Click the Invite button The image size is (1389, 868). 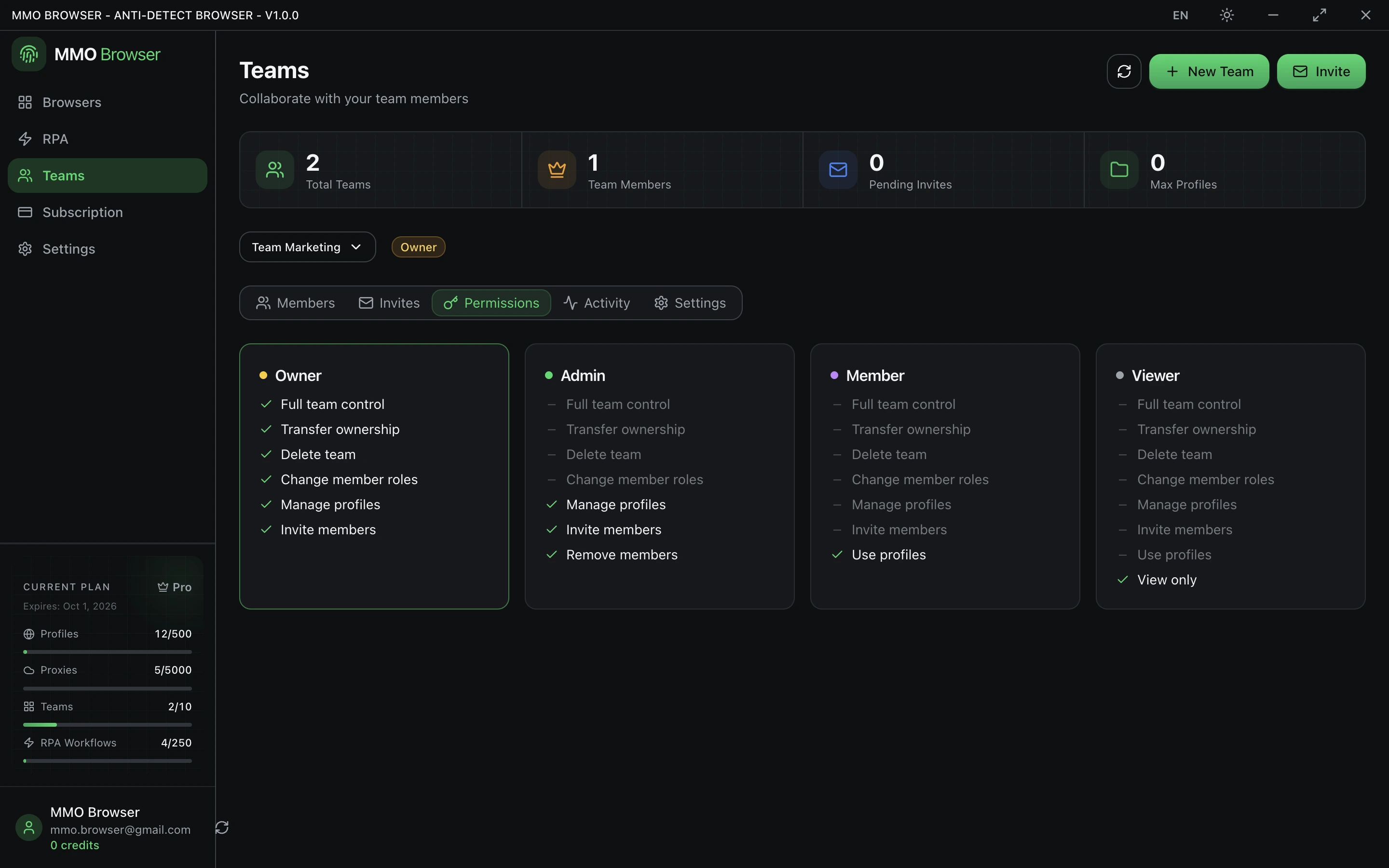click(1321, 71)
